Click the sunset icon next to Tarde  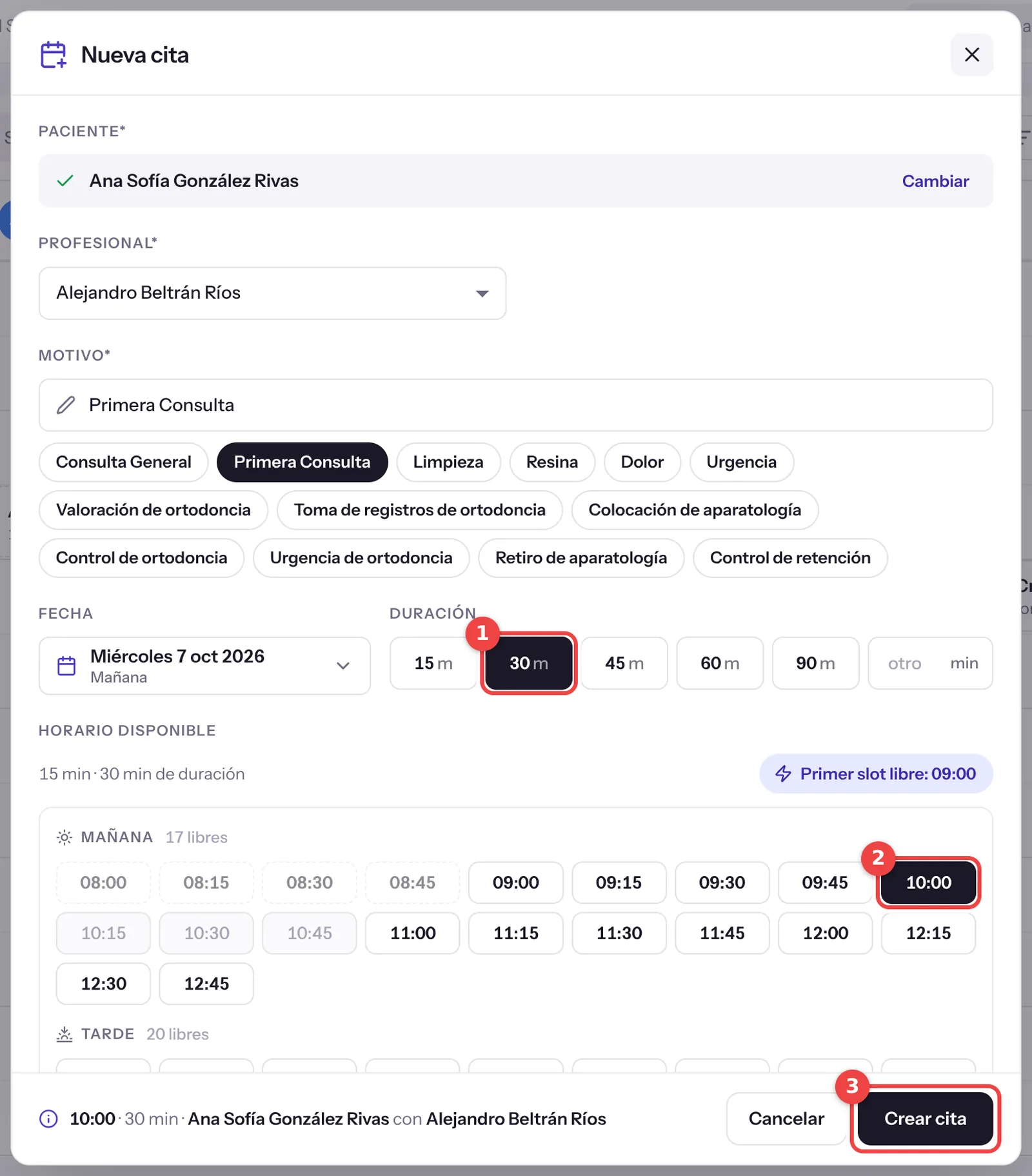click(x=64, y=1034)
